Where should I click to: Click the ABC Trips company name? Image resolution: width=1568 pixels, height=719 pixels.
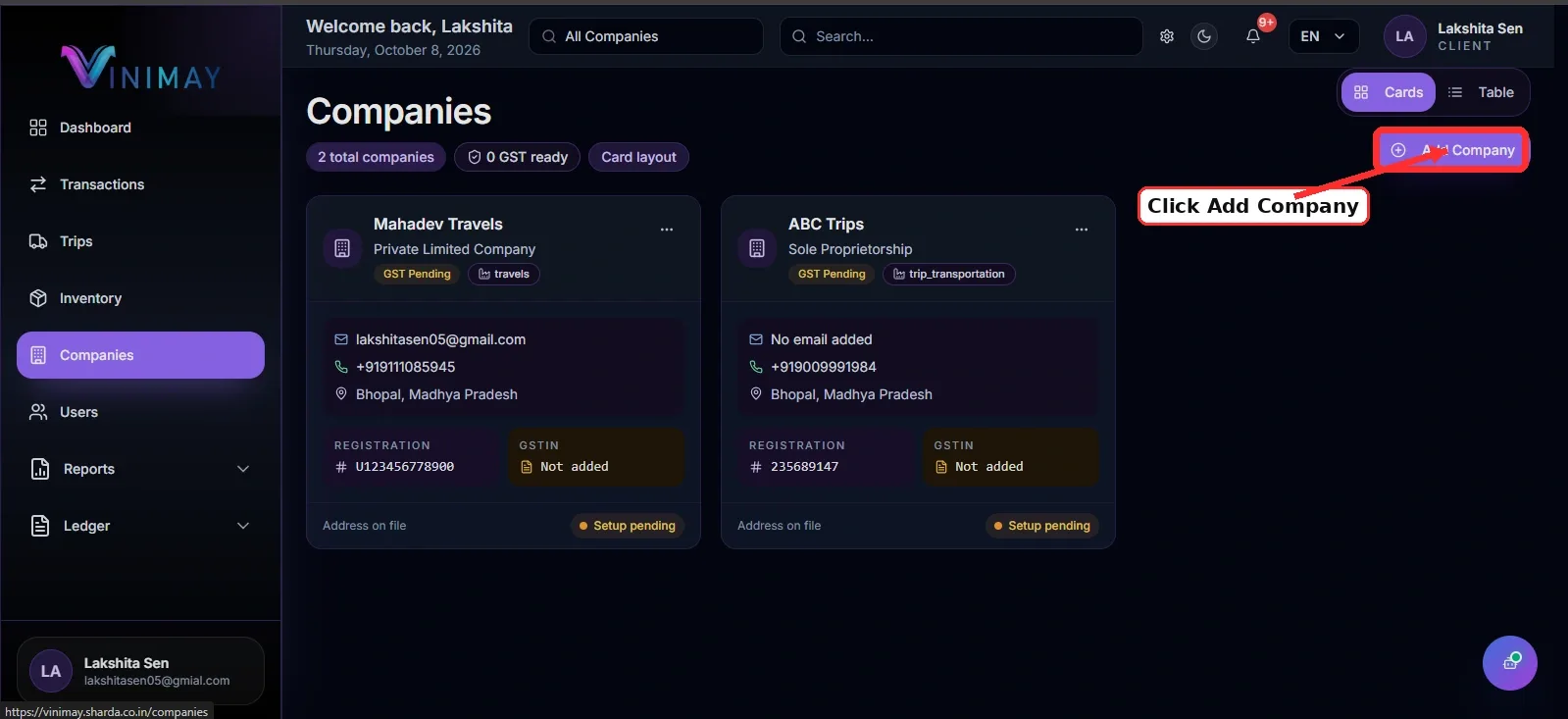826,224
